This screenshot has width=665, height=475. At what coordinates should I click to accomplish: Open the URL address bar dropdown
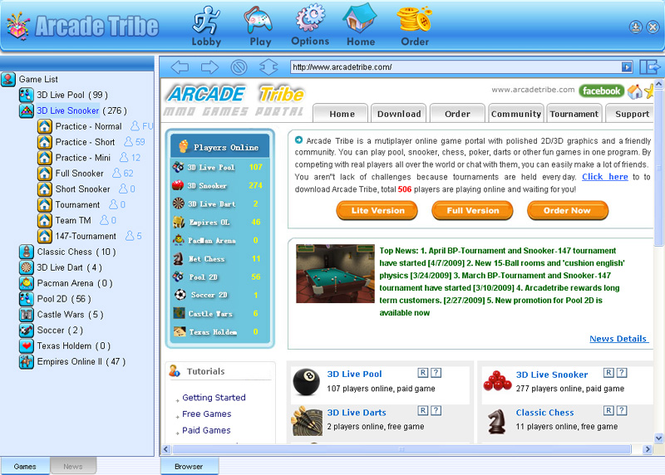[627, 67]
